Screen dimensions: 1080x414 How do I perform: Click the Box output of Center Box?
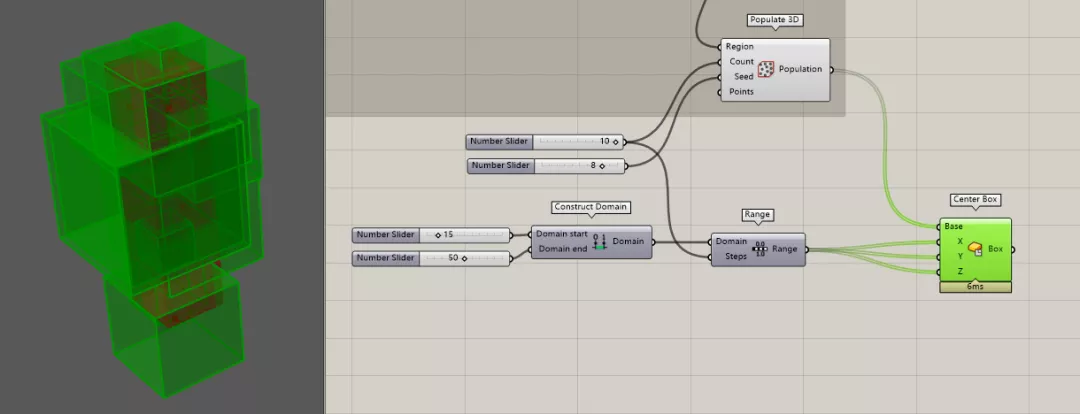995,248
